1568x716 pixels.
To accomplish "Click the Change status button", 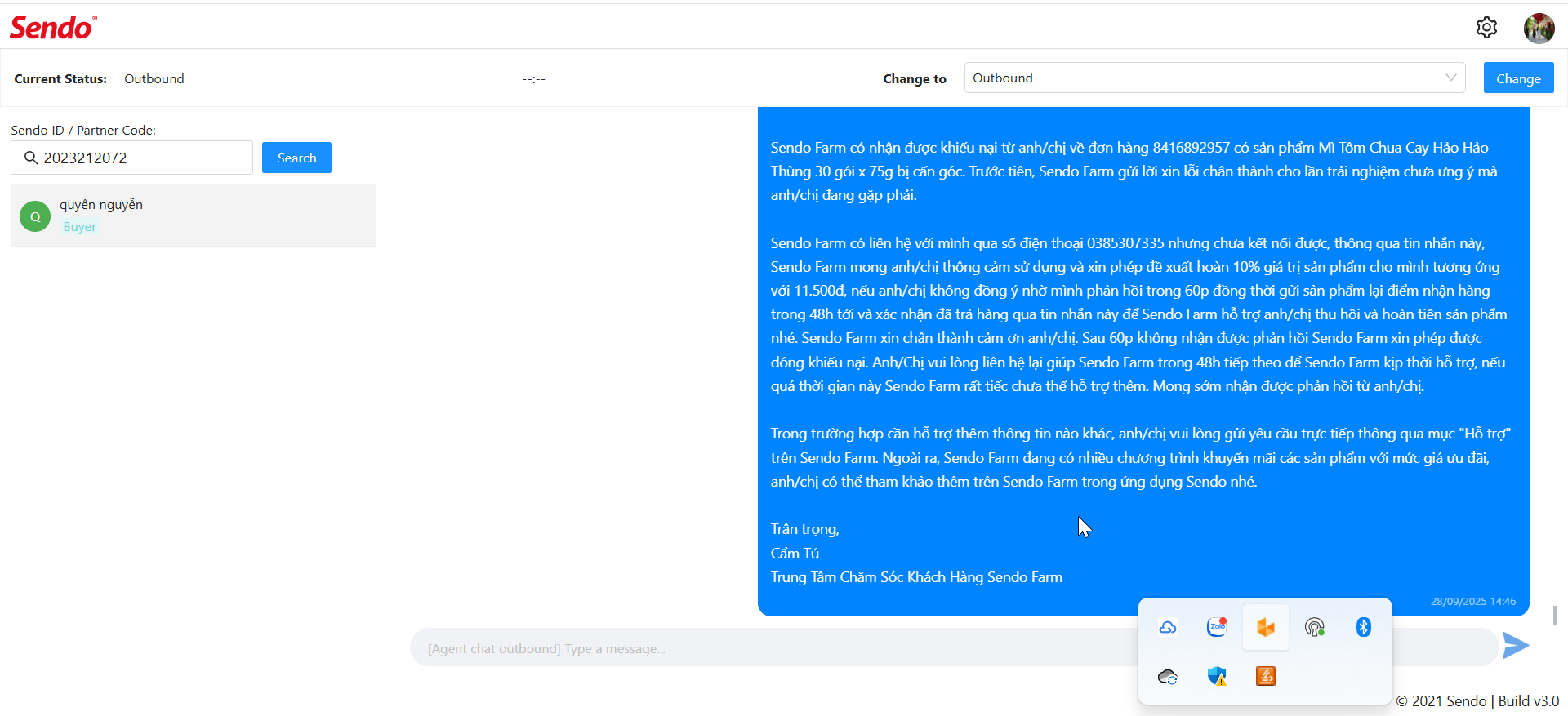I will (x=1518, y=78).
